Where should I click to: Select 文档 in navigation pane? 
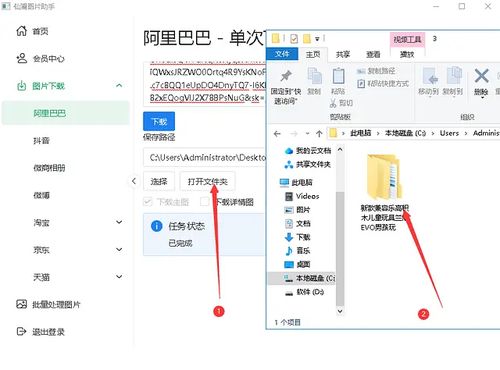click(297, 223)
